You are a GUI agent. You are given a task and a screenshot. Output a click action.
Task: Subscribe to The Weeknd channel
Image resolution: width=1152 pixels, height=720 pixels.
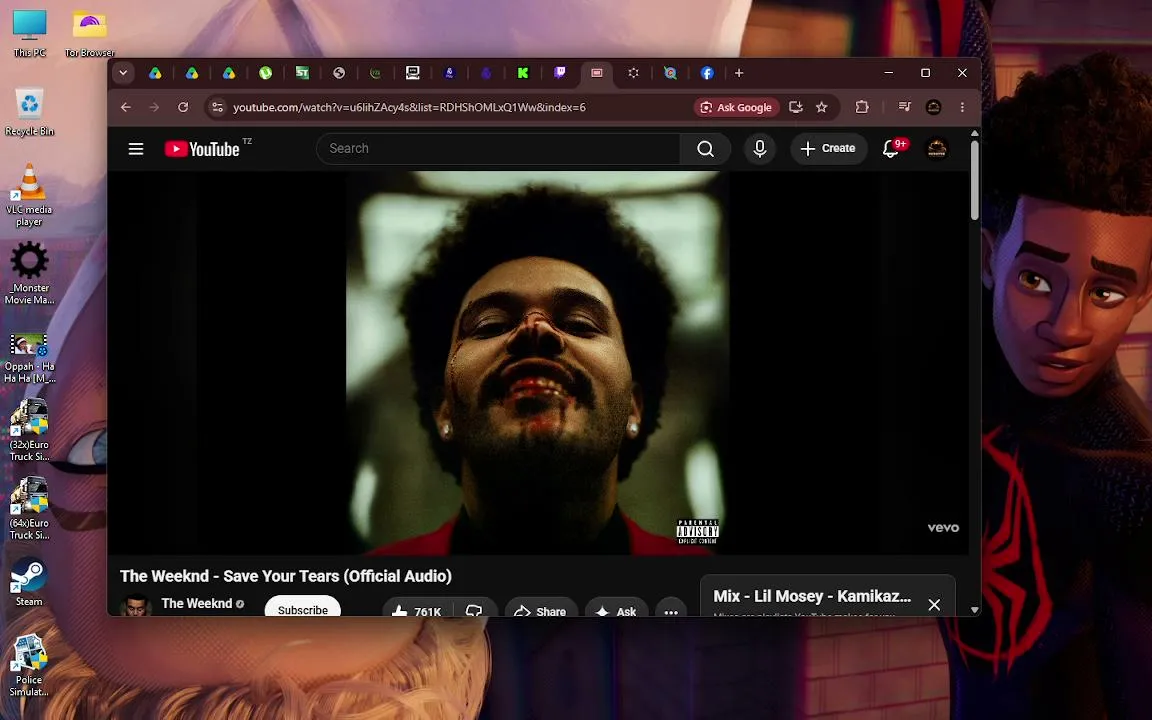[x=303, y=607]
